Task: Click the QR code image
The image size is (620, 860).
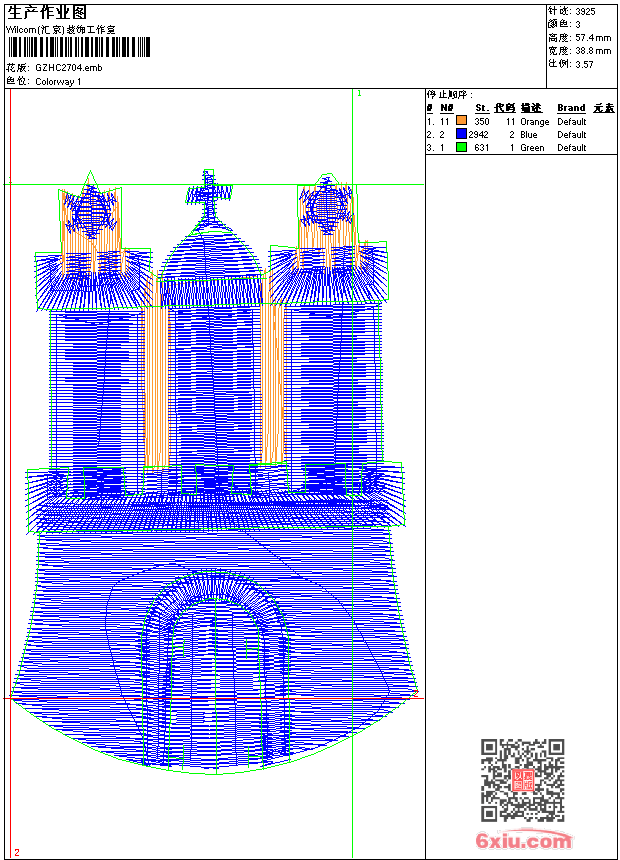Action: click(x=523, y=780)
